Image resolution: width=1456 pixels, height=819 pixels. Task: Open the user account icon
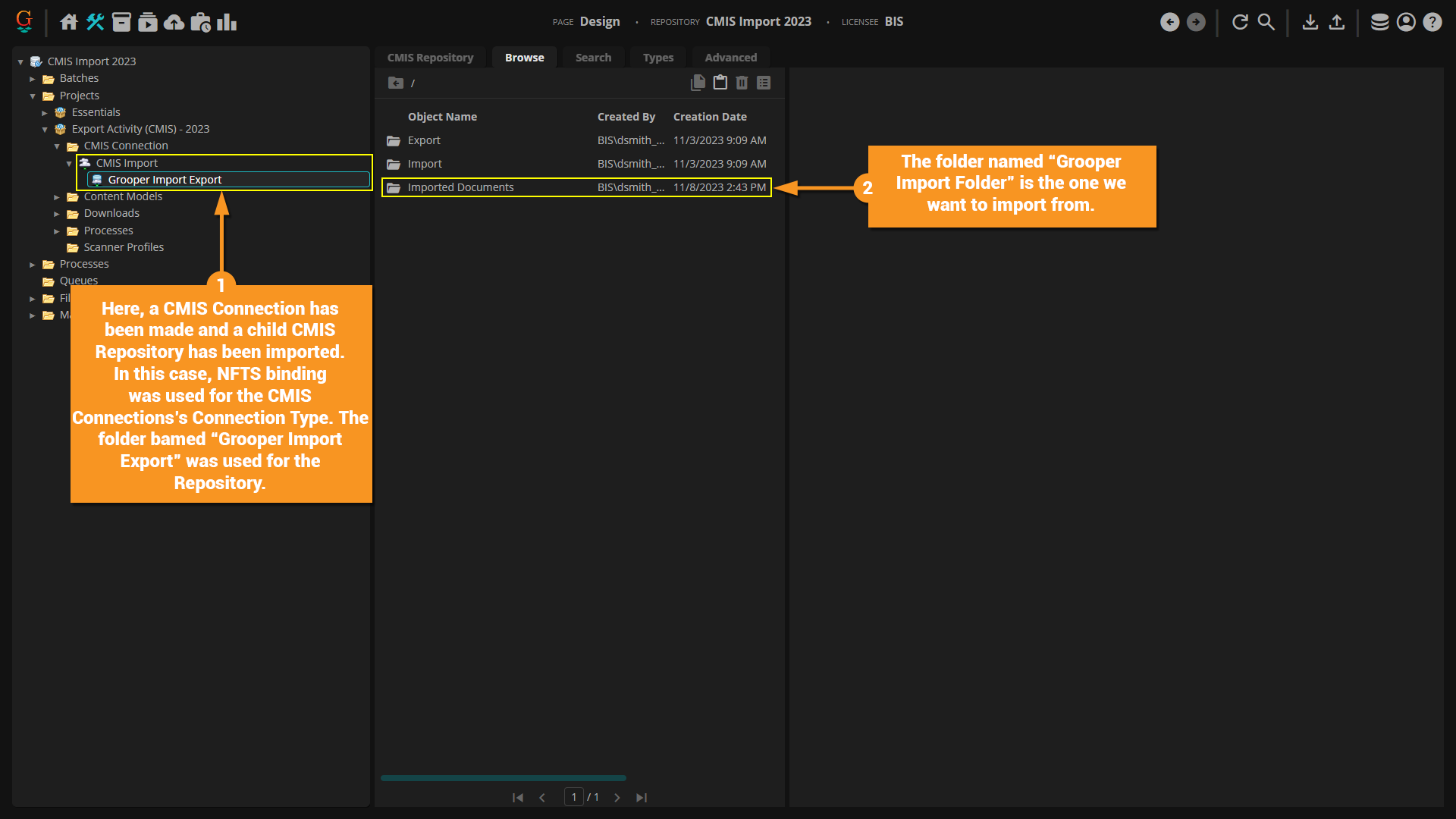[x=1406, y=22]
